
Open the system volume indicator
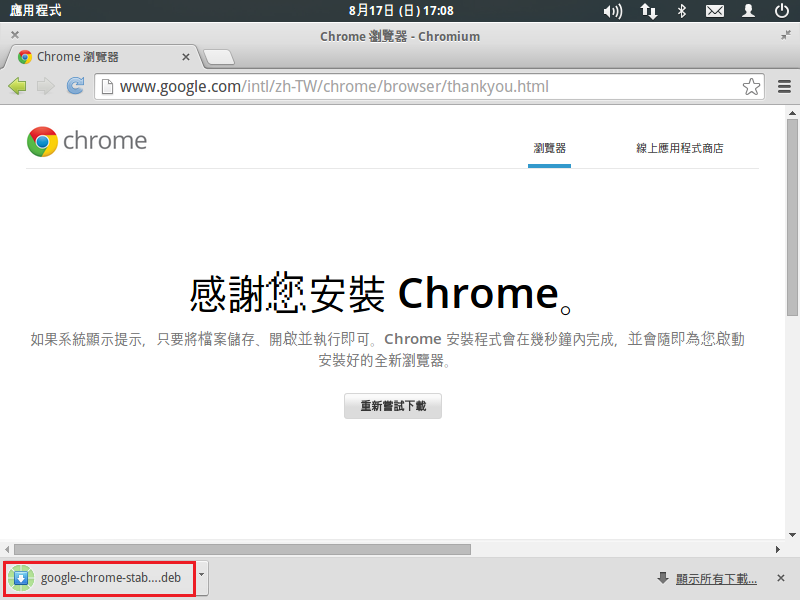pyautogui.click(x=612, y=11)
